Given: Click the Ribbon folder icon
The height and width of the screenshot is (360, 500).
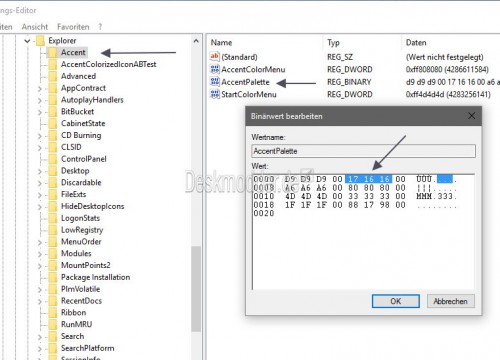Looking at the screenshot, I should coord(52,313).
